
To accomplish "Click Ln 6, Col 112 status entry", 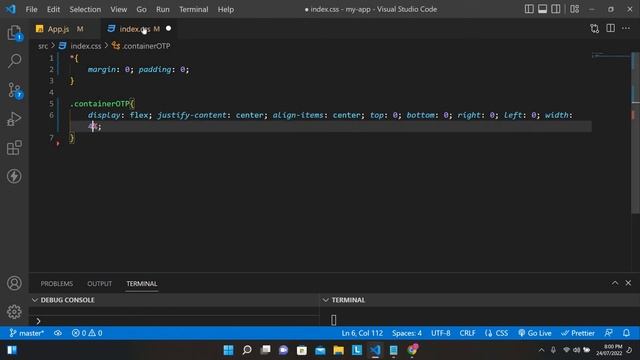I will pyautogui.click(x=362, y=333).
